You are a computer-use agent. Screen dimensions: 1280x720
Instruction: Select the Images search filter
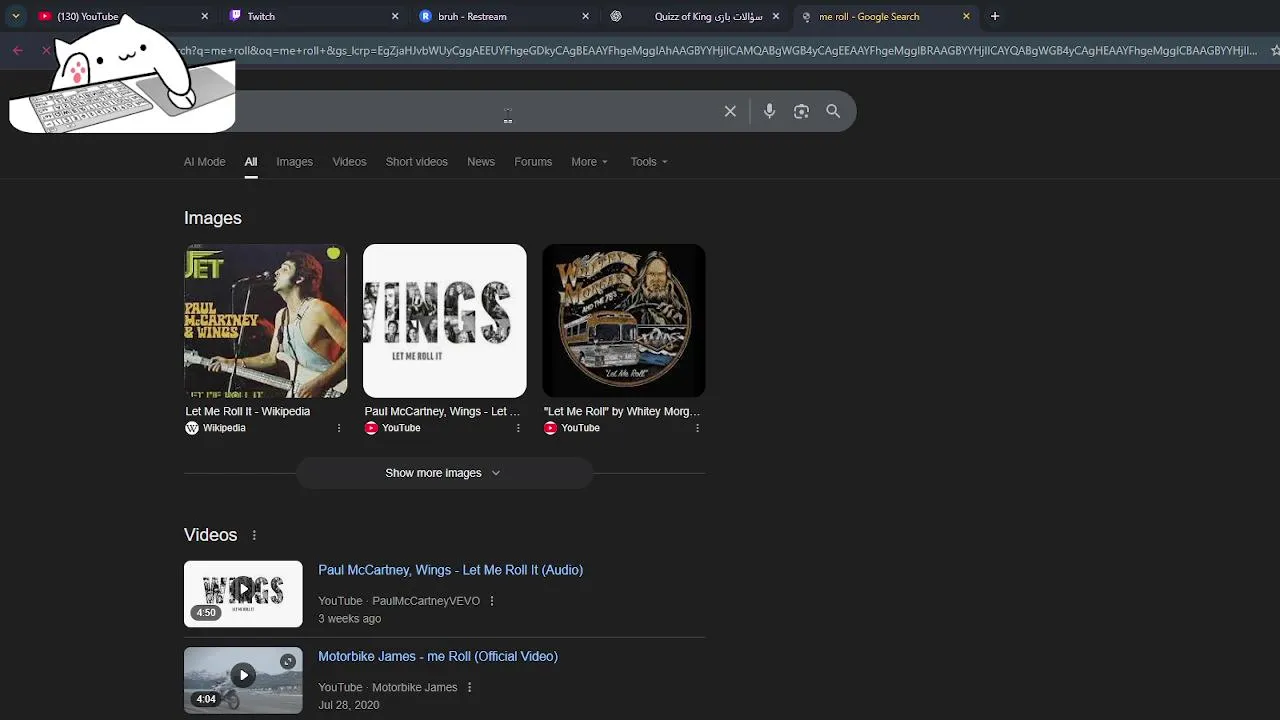(294, 162)
